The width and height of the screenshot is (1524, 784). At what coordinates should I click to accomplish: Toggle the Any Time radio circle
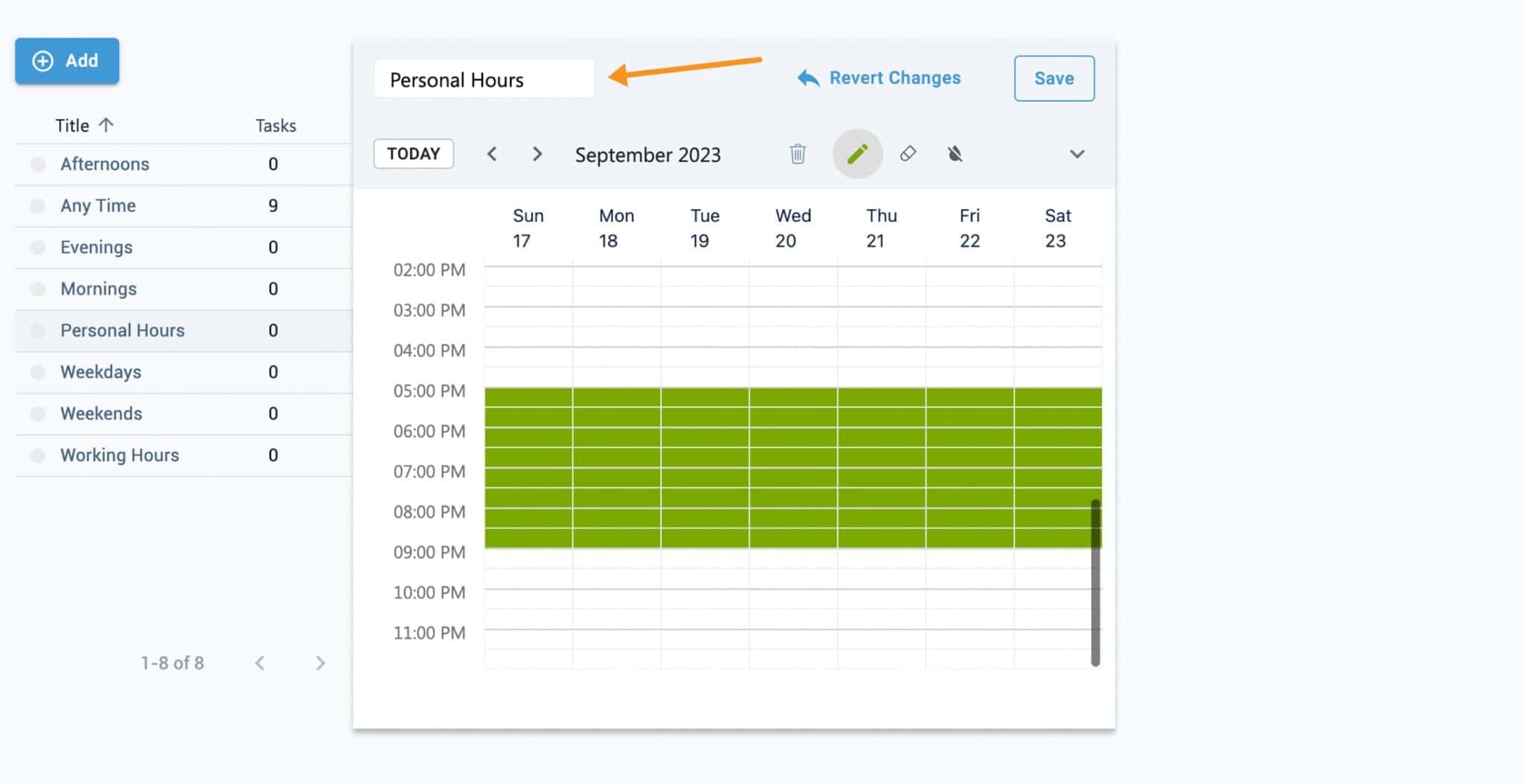tap(38, 206)
